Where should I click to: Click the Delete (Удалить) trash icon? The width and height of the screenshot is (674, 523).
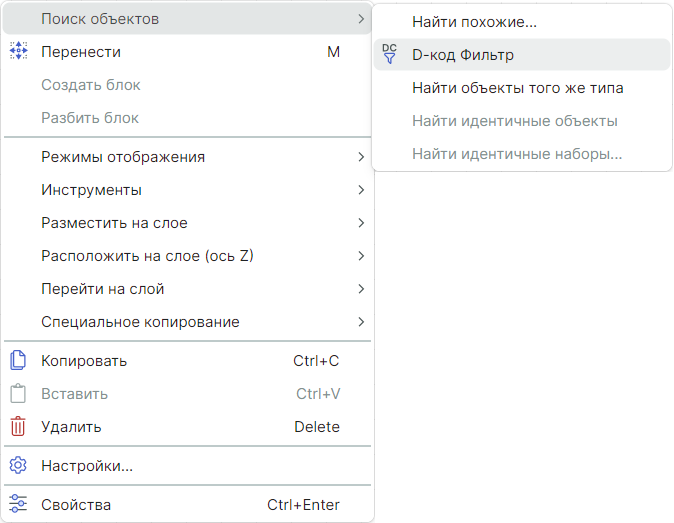tap(17, 427)
